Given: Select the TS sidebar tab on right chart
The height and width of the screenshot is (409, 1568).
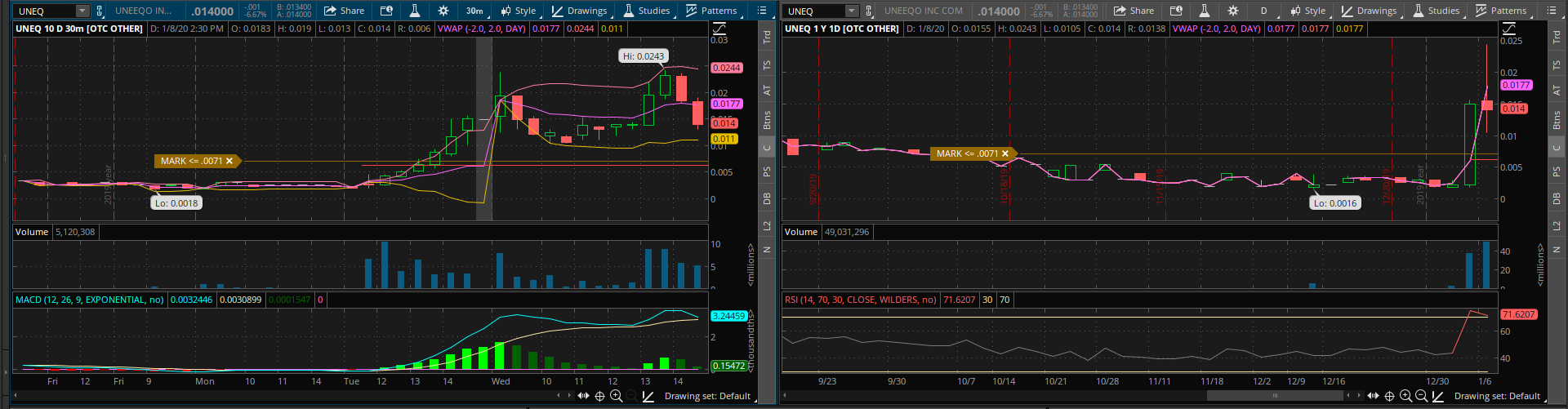Looking at the screenshot, I should tap(1557, 65).
